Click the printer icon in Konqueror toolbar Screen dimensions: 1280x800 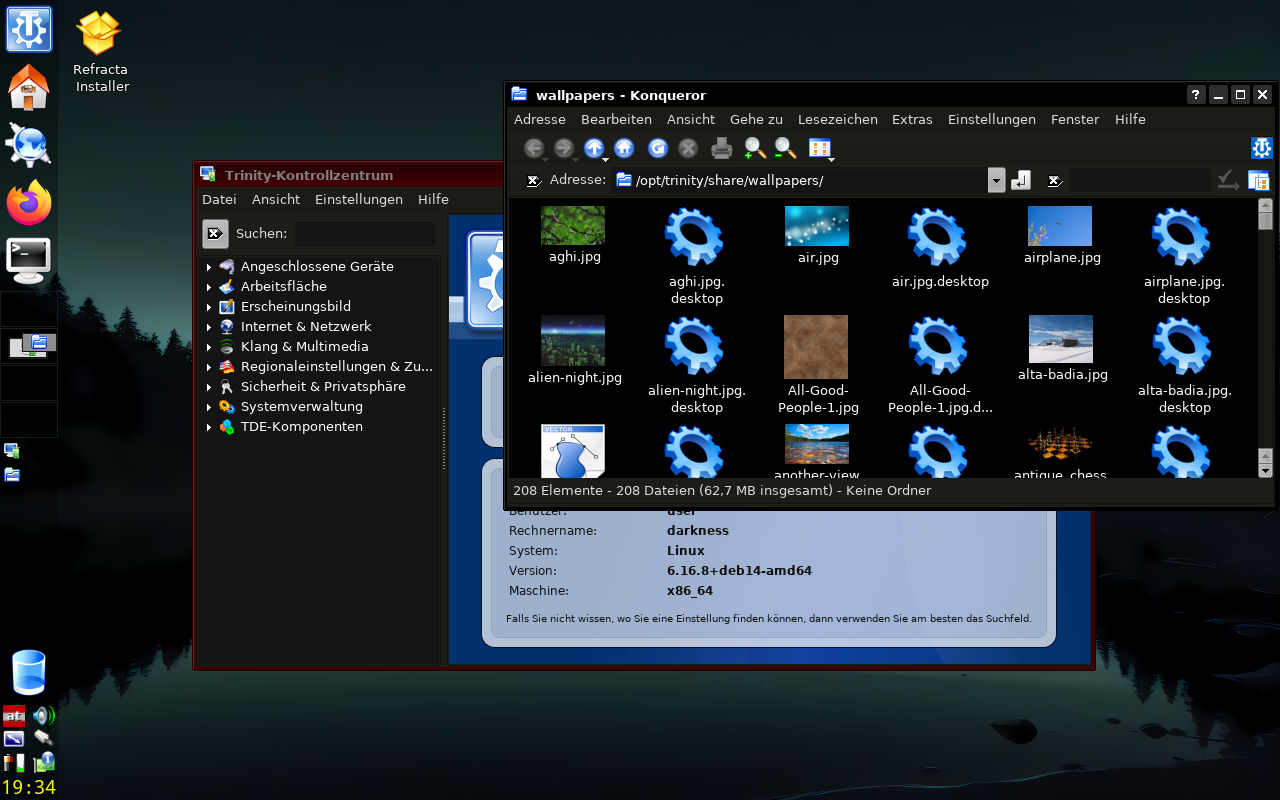721,149
